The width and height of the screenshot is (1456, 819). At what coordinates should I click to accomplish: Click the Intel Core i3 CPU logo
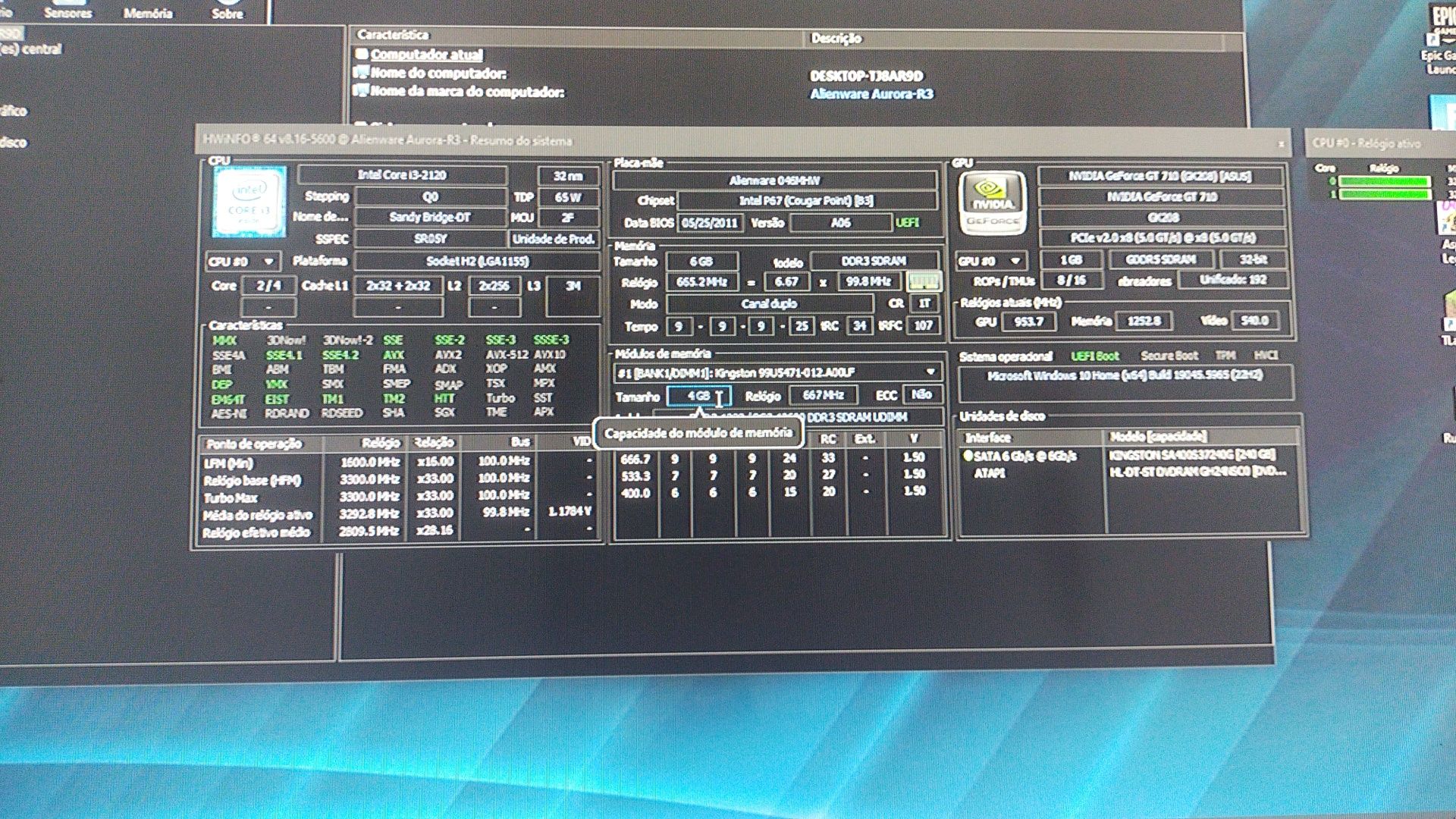[249, 201]
